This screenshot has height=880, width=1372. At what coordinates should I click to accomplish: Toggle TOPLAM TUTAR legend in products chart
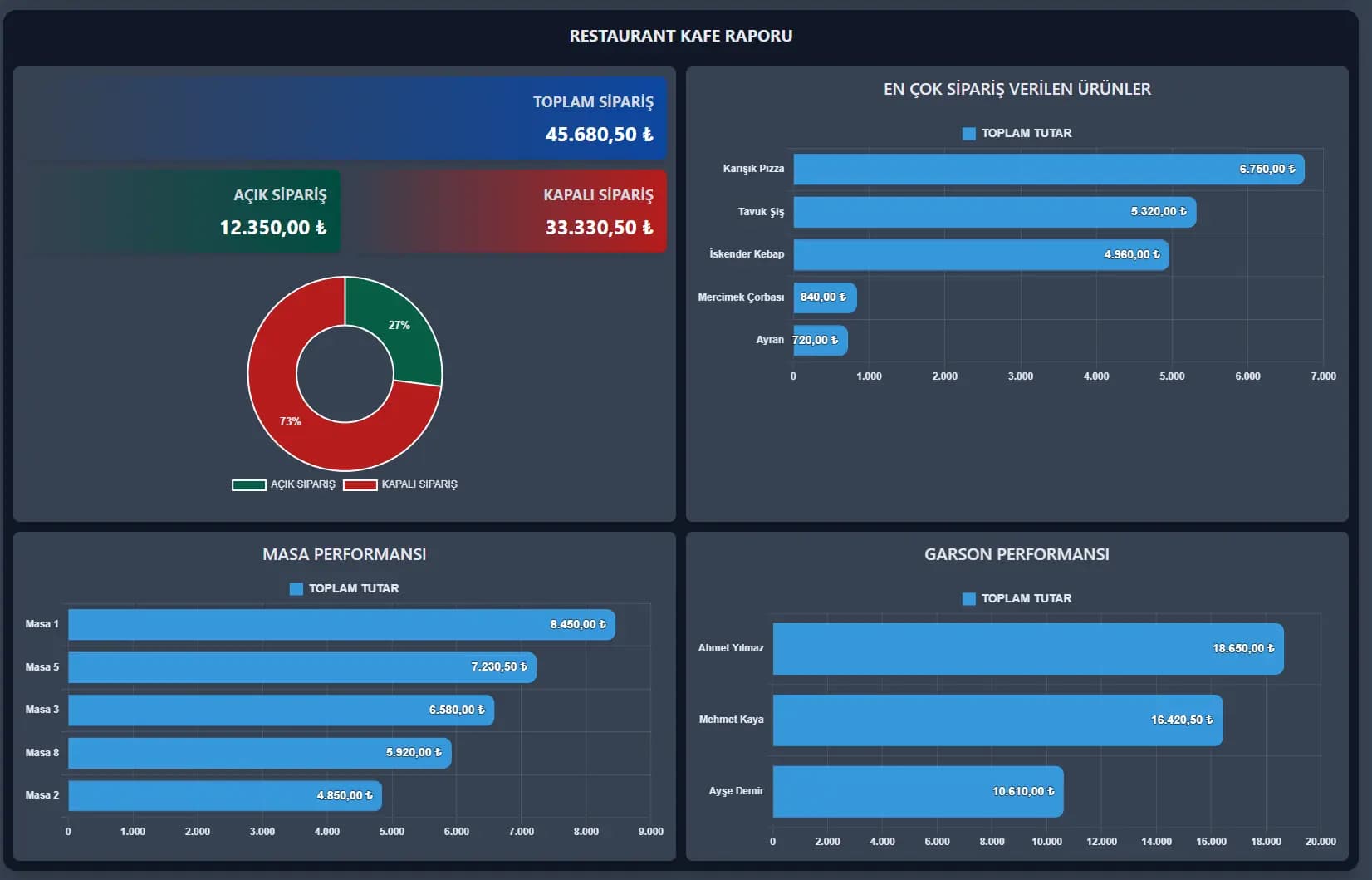(968, 133)
